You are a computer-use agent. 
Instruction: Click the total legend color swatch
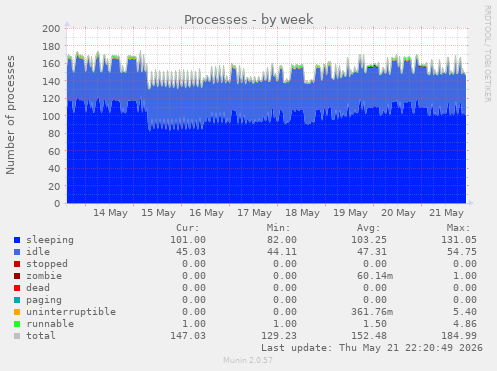coord(17,336)
